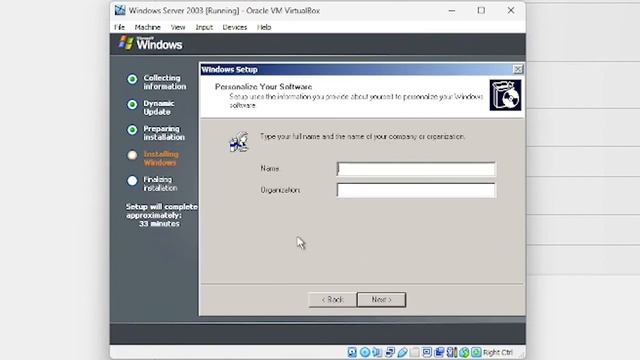Click the display settings status icon
Image resolution: width=640 pixels, height=360 pixels.
click(x=427, y=352)
